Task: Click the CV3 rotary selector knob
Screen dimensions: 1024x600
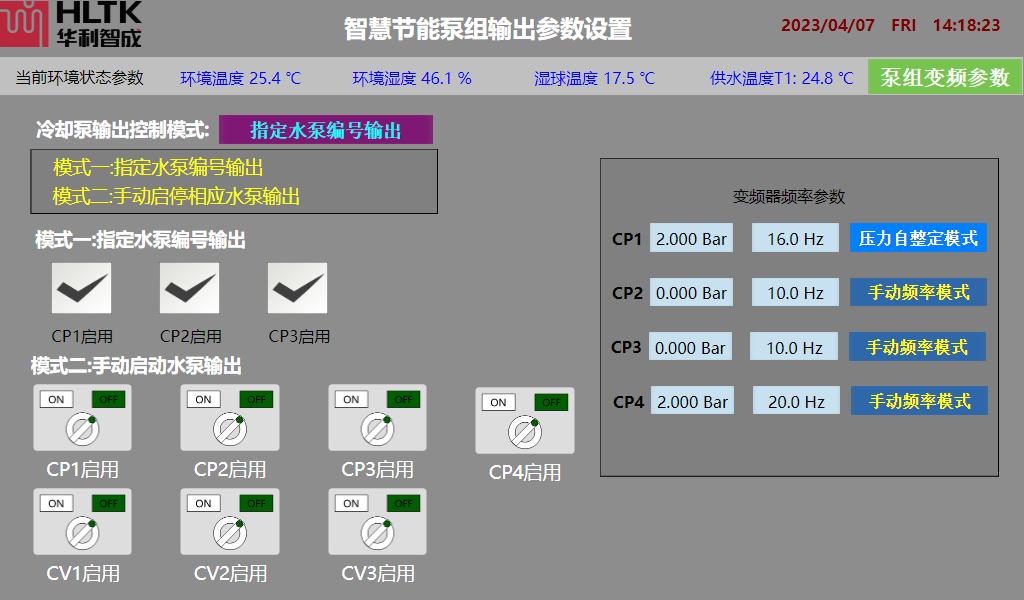Action: (x=377, y=534)
